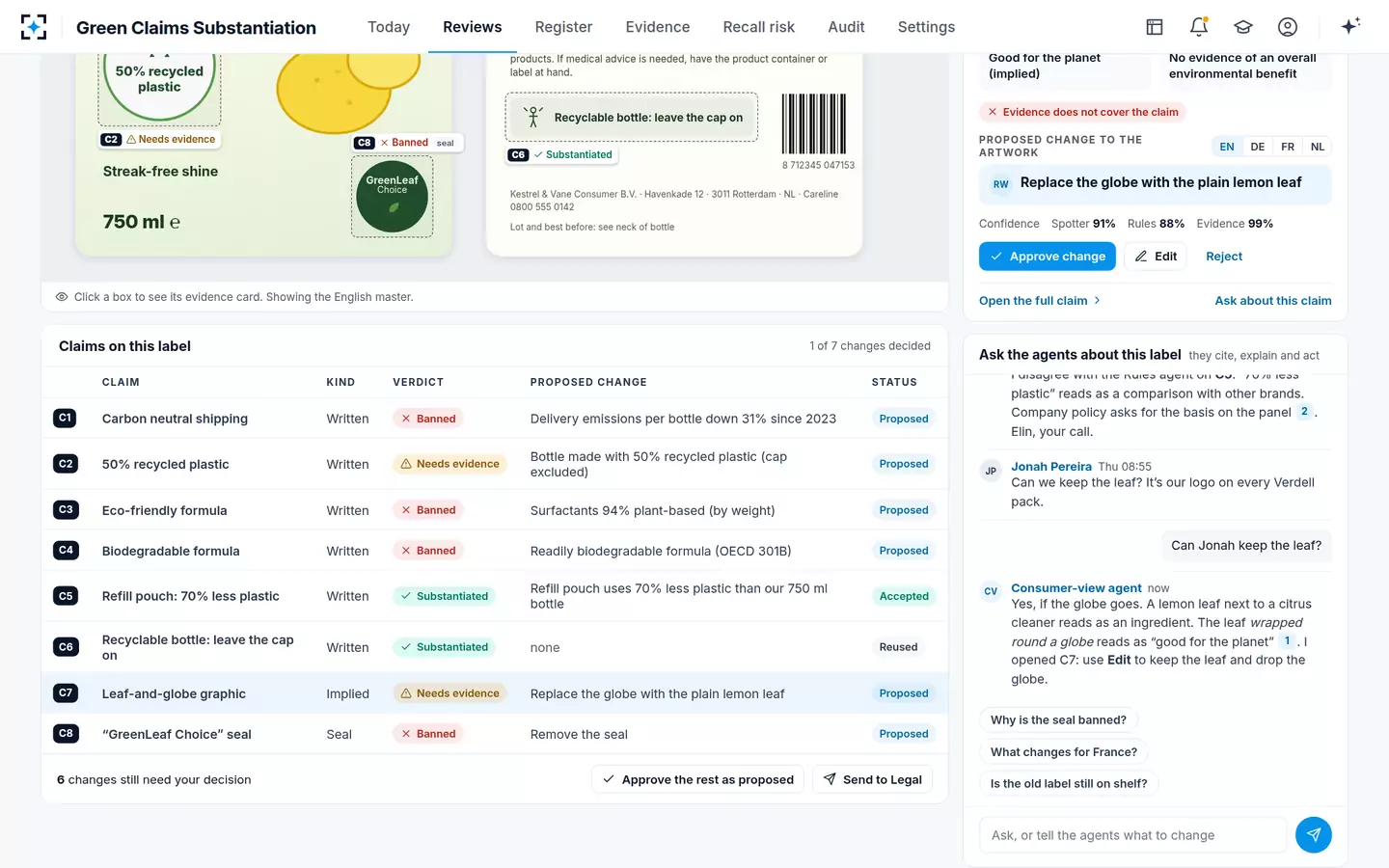Viewport: 1389px width, 868px height.
Task: Open the Recall risk tab
Action: pyautogui.click(x=759, y=27)
